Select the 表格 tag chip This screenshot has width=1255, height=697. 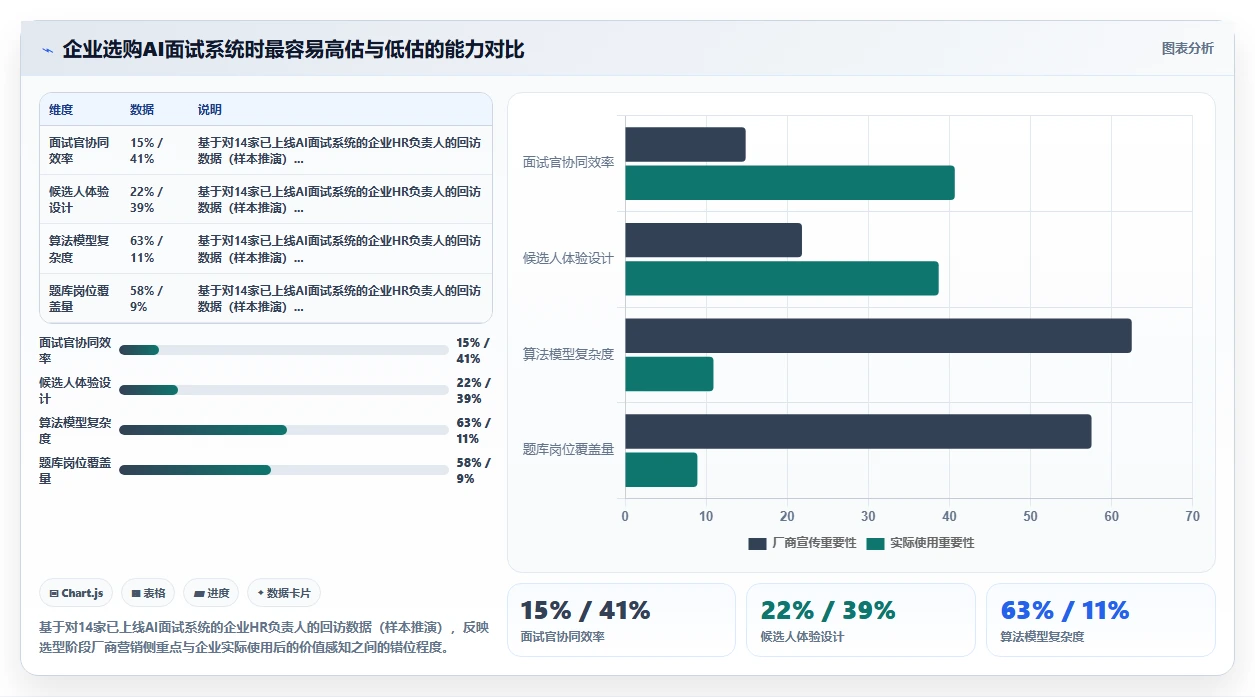point(148,593)
